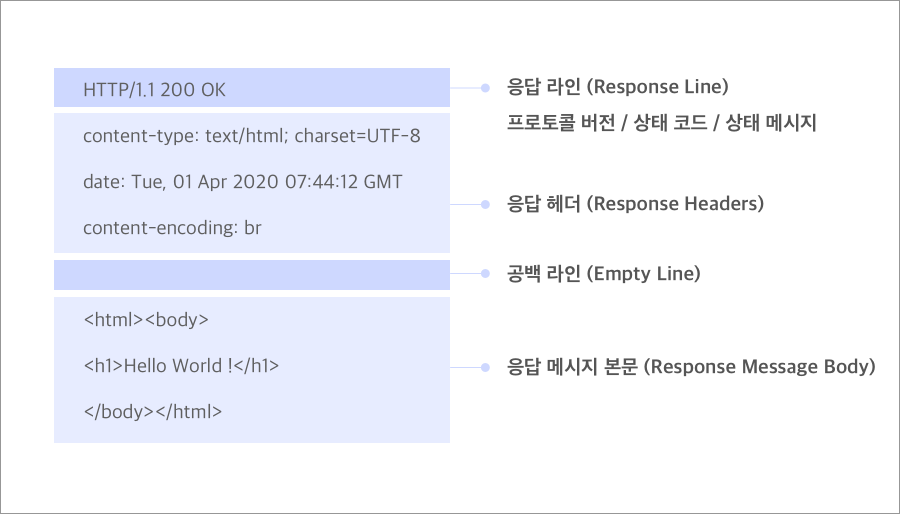Click the charset=UTF-8 text

pos(358,136)
